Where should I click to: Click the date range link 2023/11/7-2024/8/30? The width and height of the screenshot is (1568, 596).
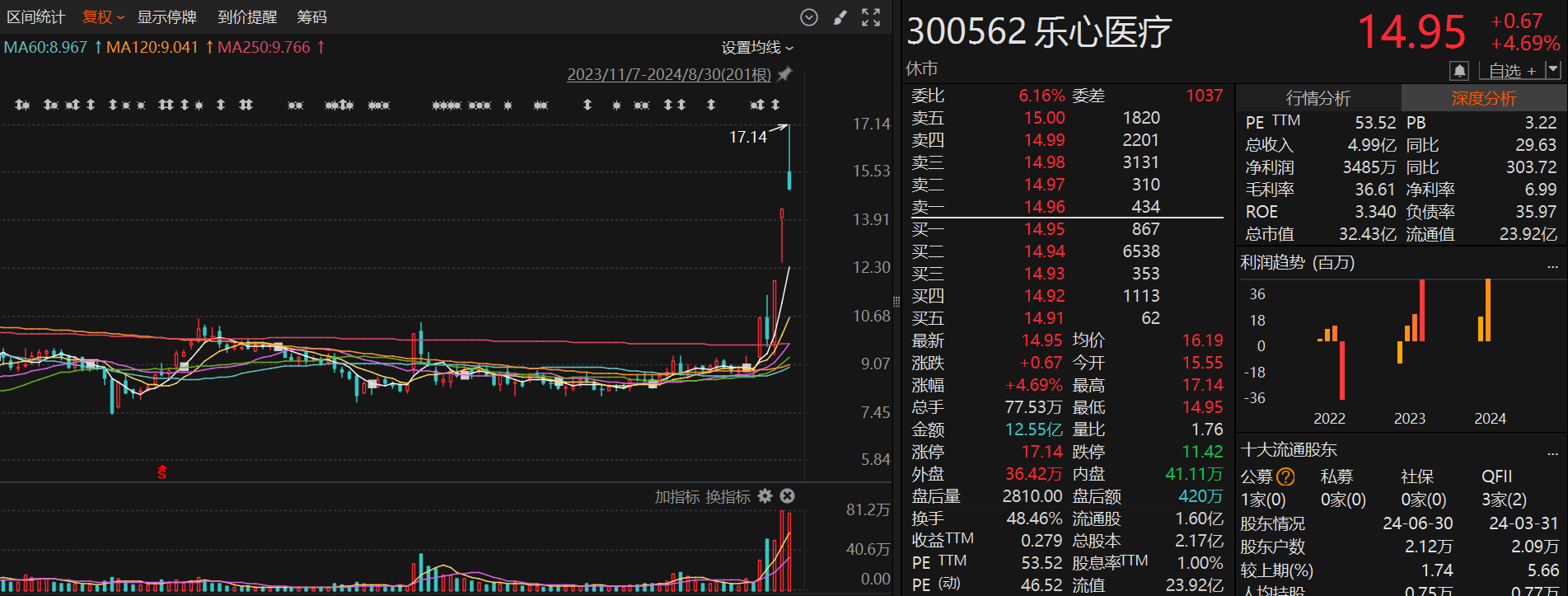point(669,74)
